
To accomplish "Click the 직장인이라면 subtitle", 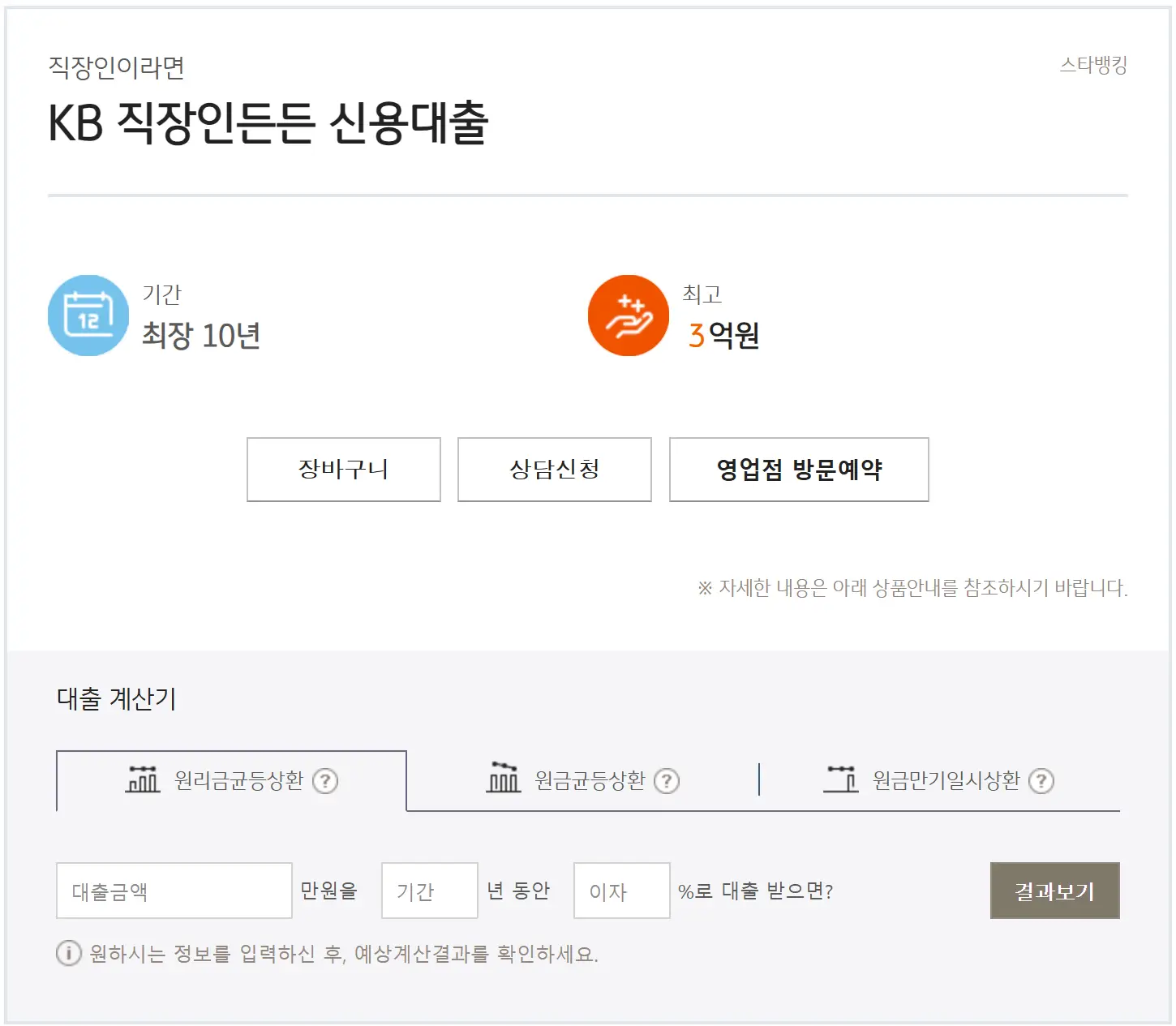I will pyautogui.click(x=117, y=67).
